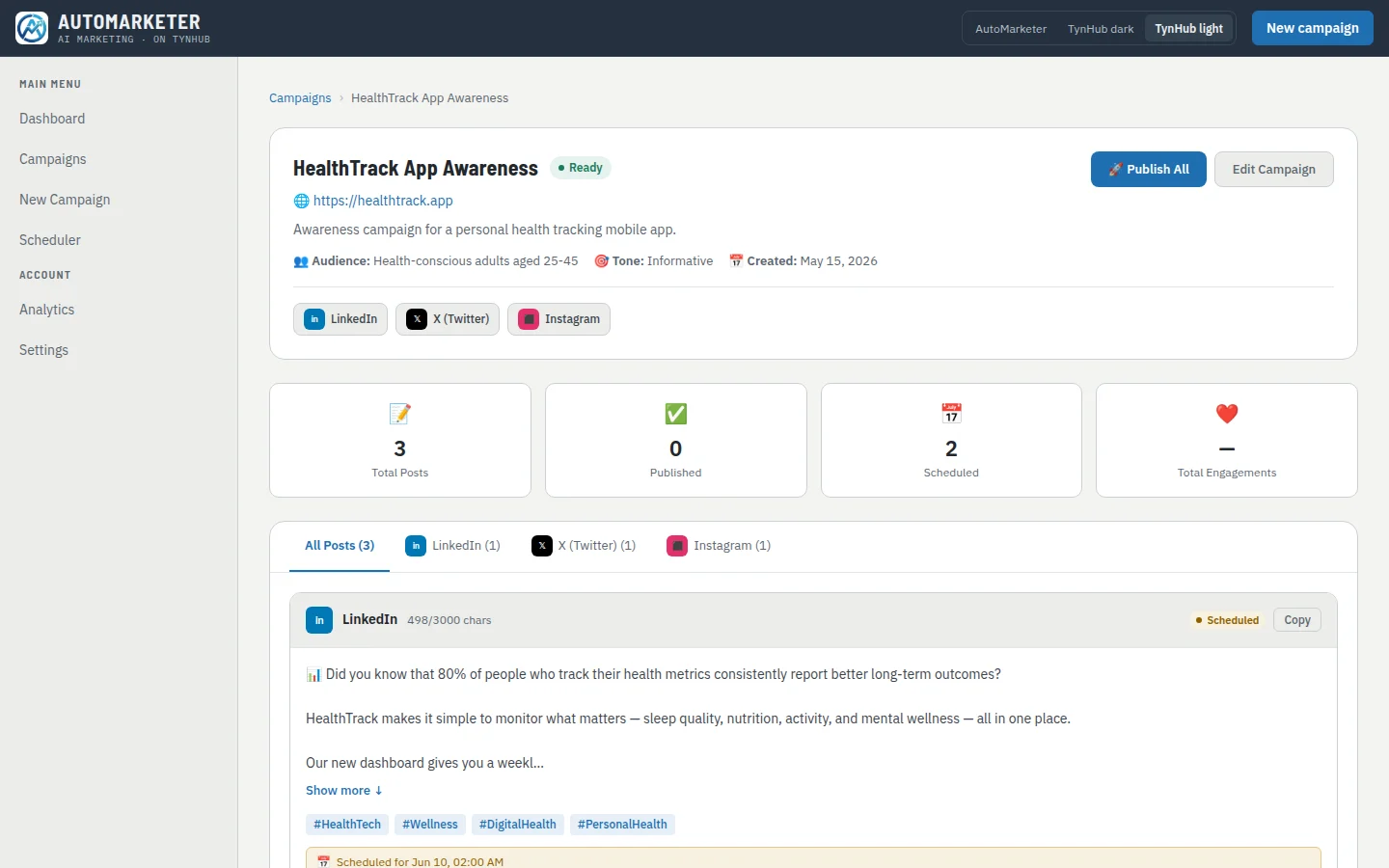Click the New campaign button in the header
This screenshot has height=868, width=1389.
click(1312, 28)
